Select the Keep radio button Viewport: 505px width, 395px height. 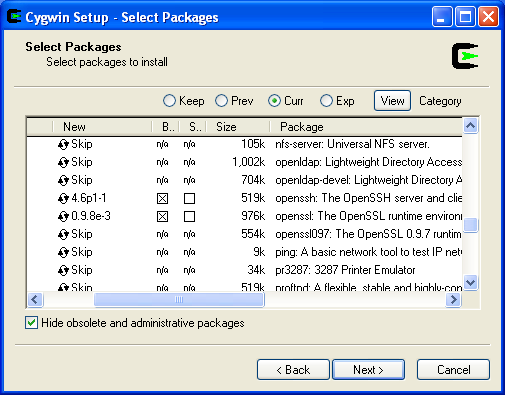(x=169, y=101)
